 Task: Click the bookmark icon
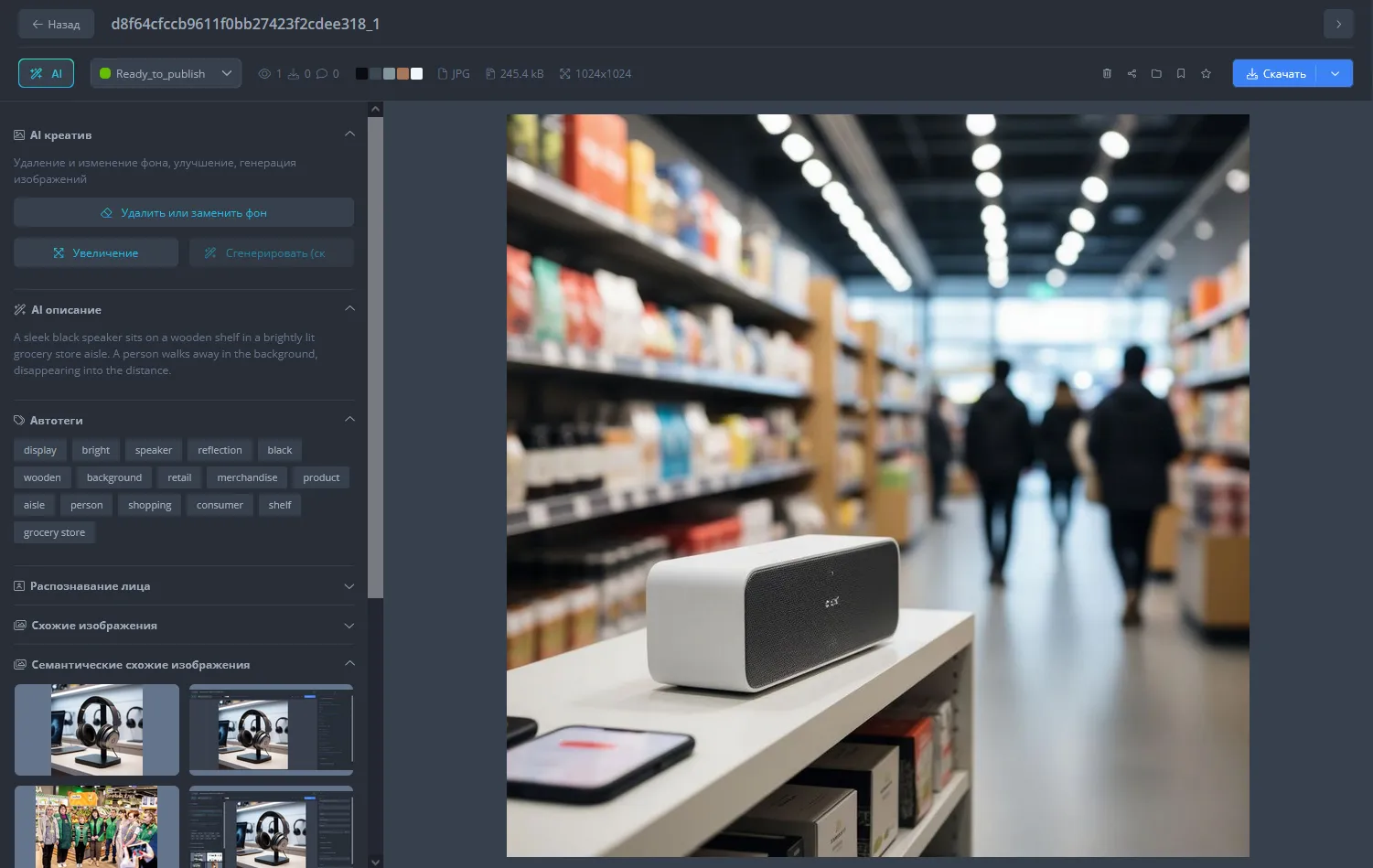(1181, 74)
